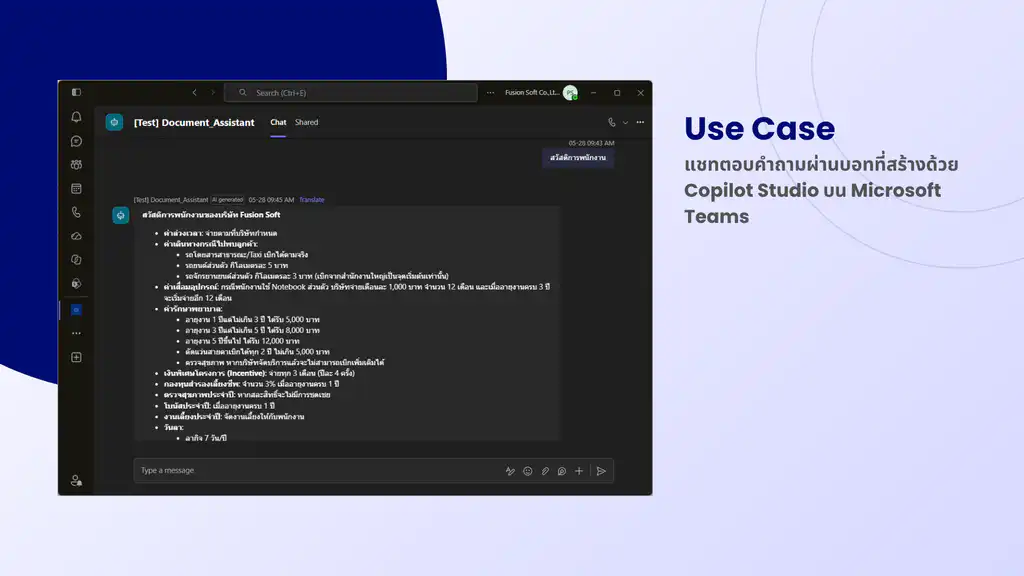Screen dimensions: 1024x576
Task: Click the Translate link on bot message
Action: tap(312, 200)
